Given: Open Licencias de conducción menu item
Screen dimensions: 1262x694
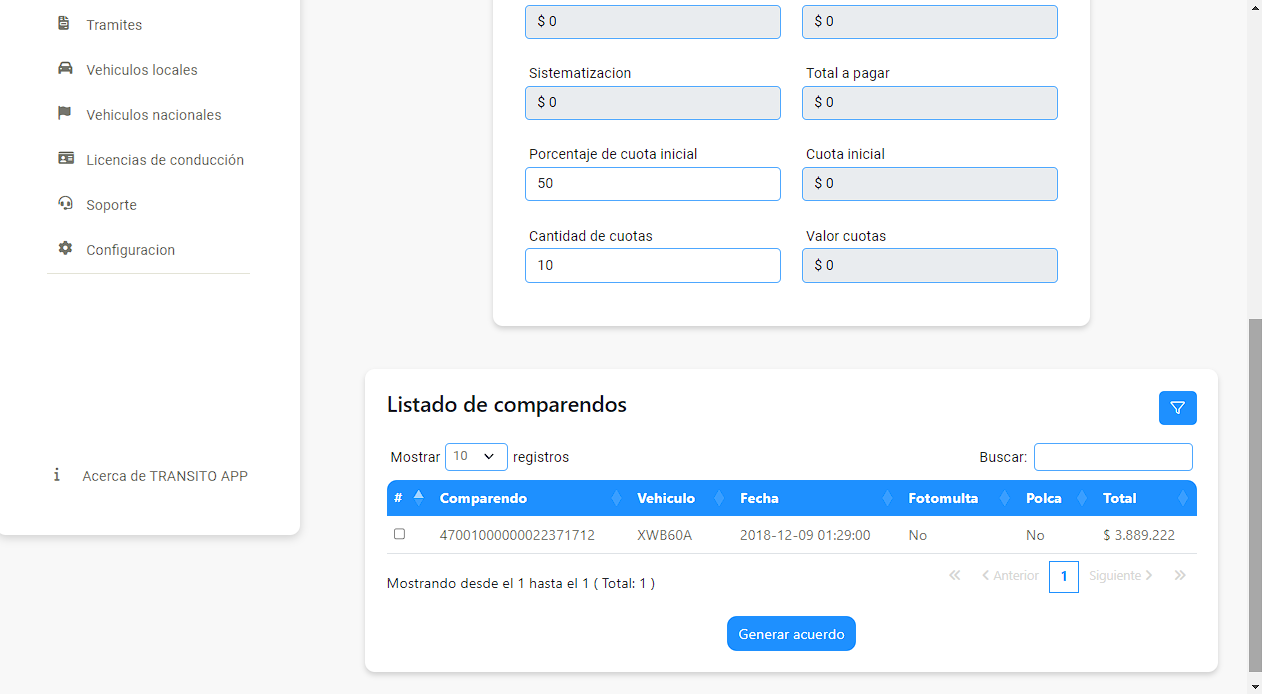Looking at the screenshot, I should [165, 160].
